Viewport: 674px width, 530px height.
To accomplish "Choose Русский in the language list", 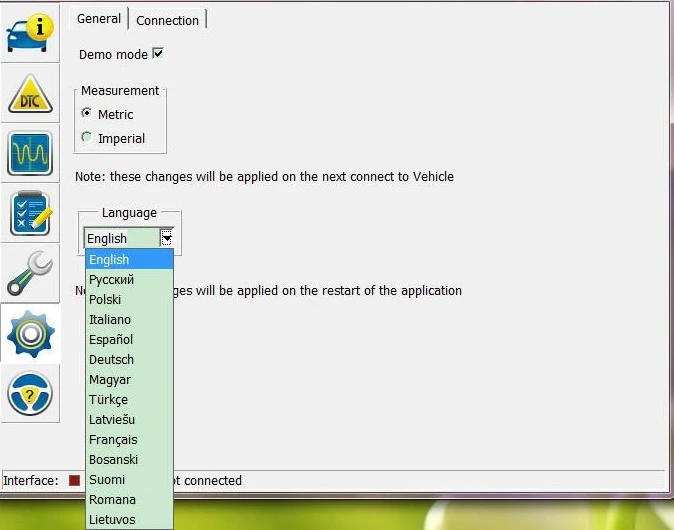I will [x=129, y=279].
